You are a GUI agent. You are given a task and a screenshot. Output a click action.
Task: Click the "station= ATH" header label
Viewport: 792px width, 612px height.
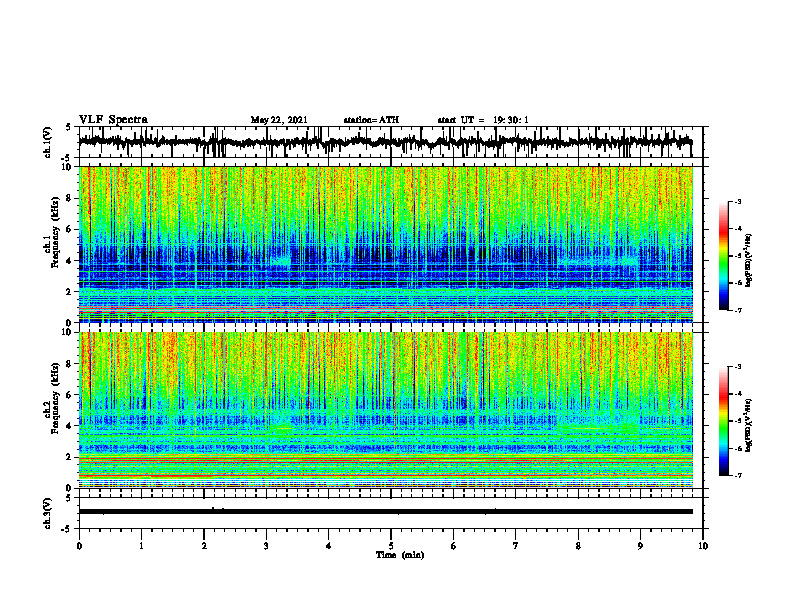371,120
